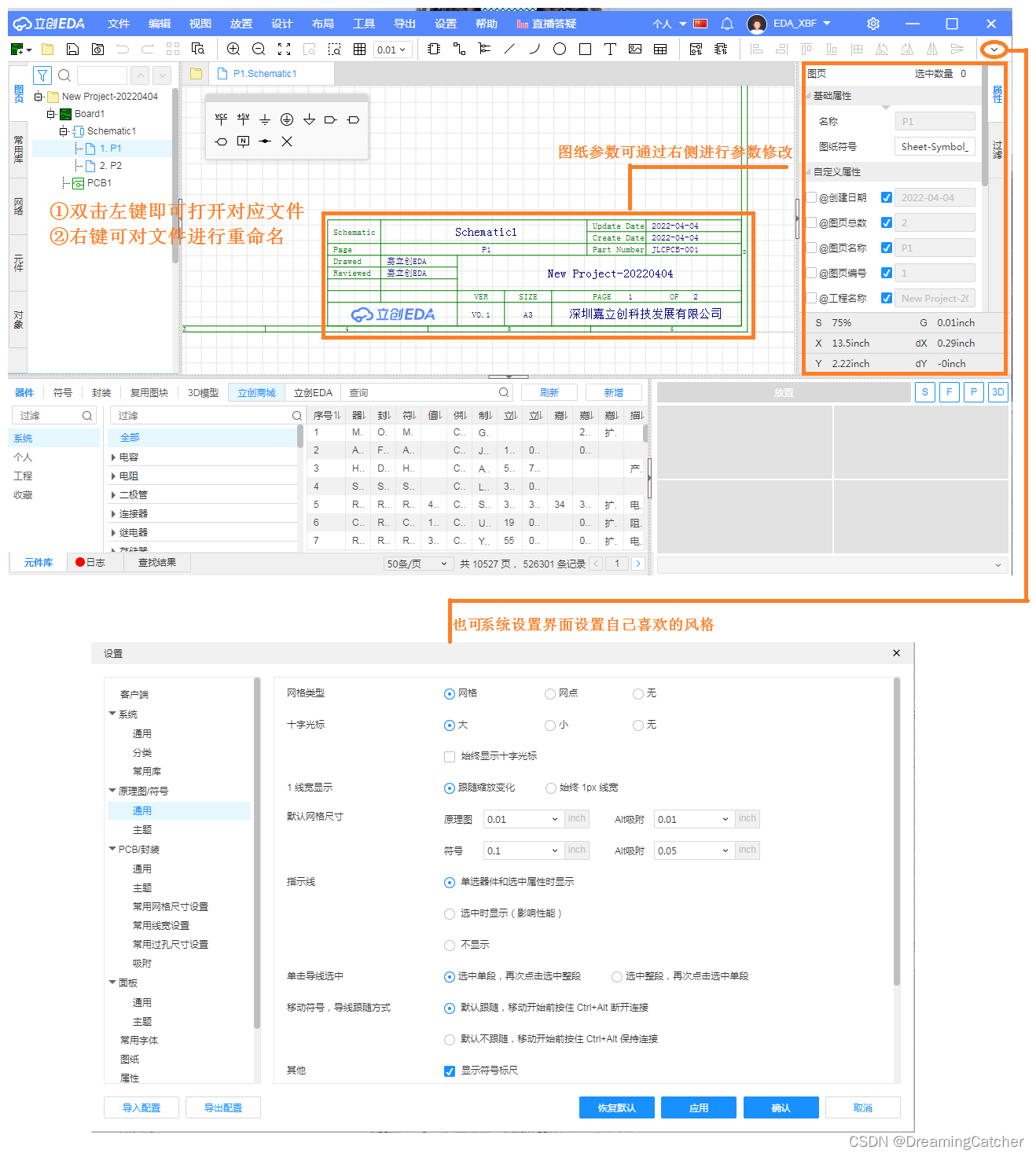The image size is (1036, 1157).
Task: Click the filter funnel icon in project panel
Action: [x=42, y=75]
